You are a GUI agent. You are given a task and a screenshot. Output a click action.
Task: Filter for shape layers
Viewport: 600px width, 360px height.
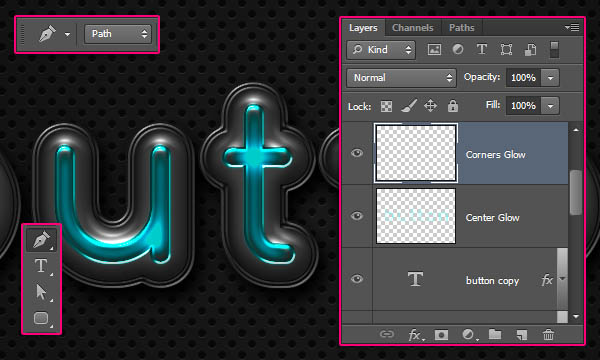point(506,49)
